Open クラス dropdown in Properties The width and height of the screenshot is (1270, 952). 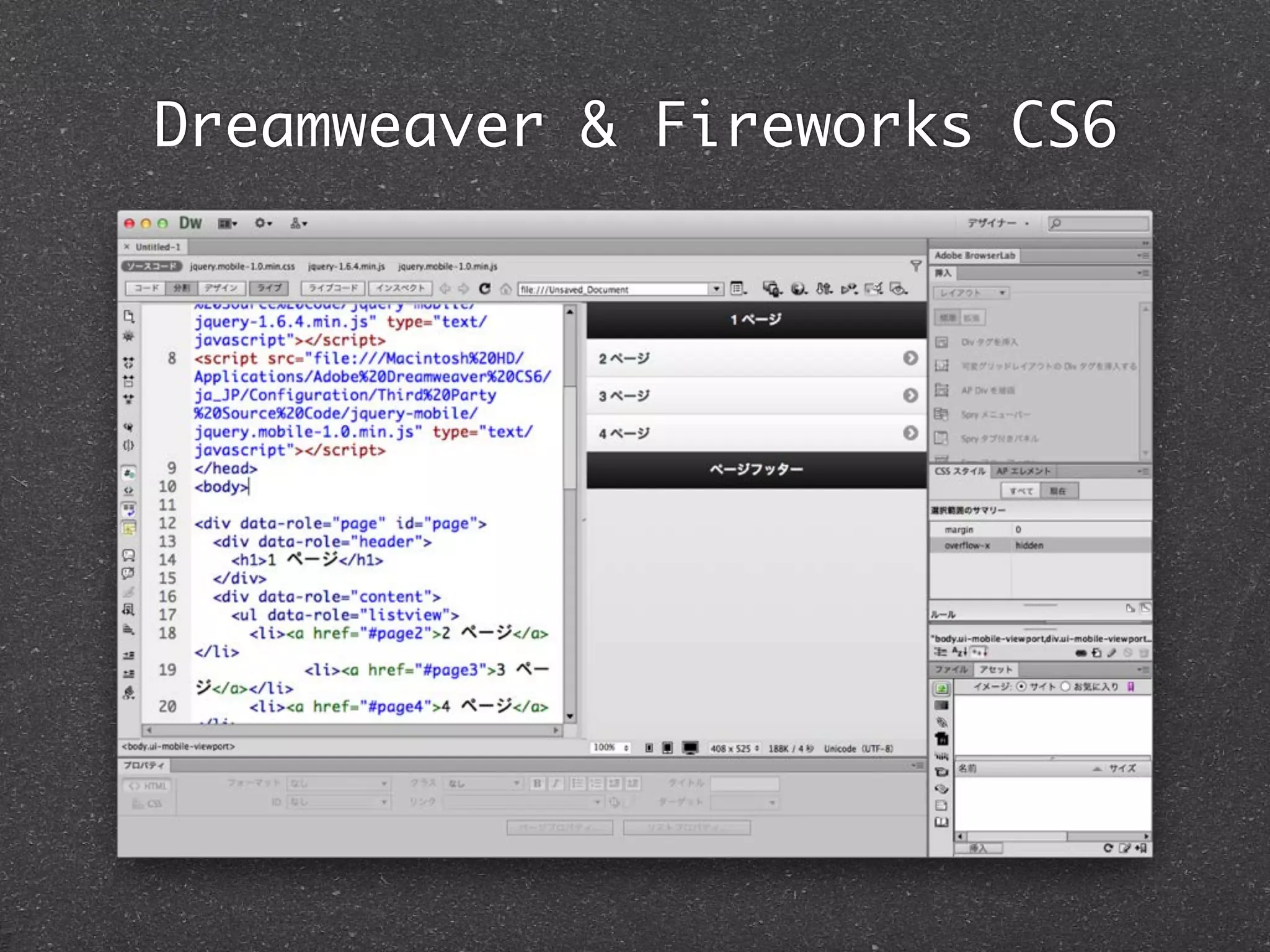pos(484,783)
